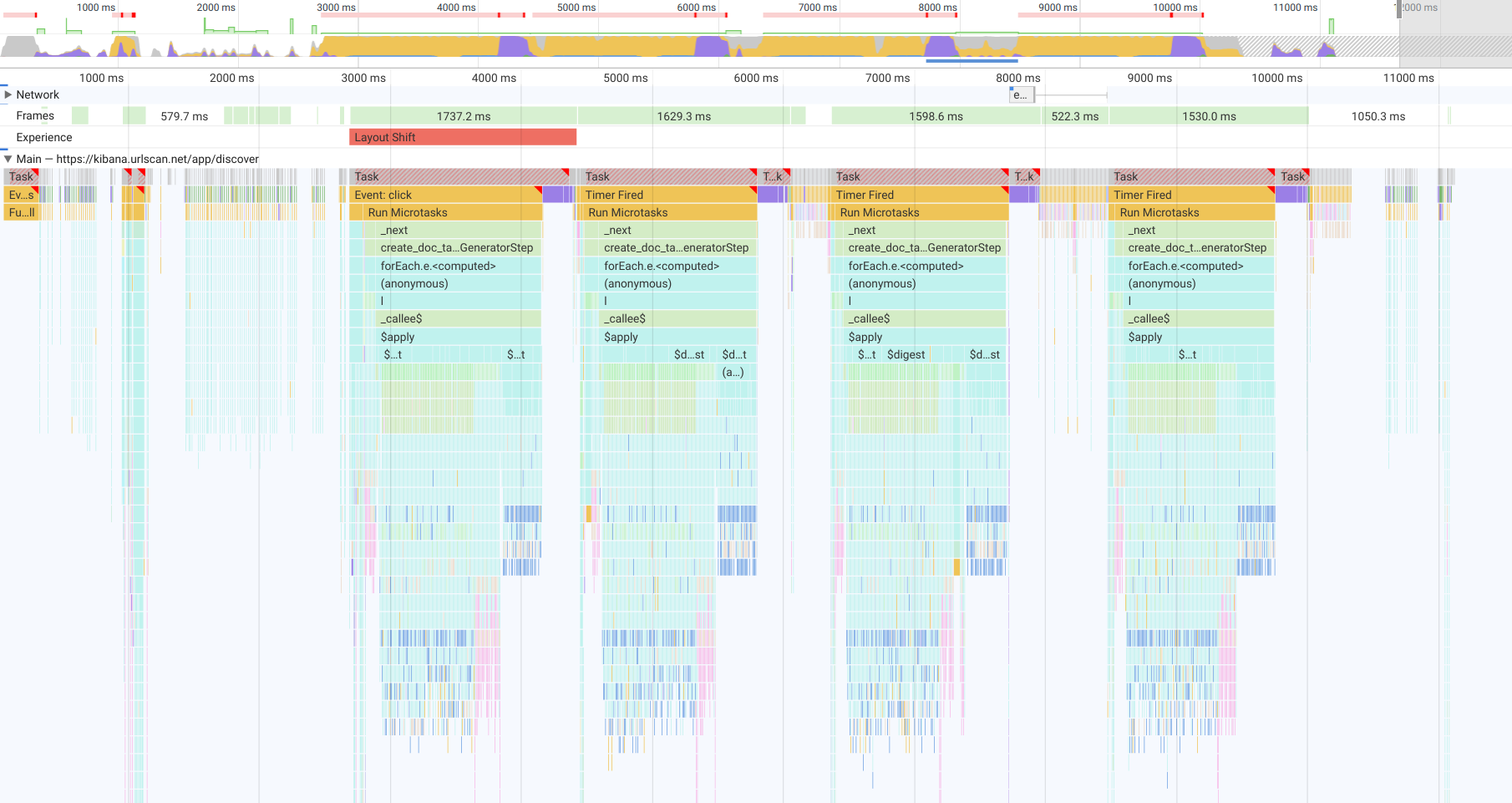
Task: Click the "Ev...s" block in Main track
Action: point(22,195)
